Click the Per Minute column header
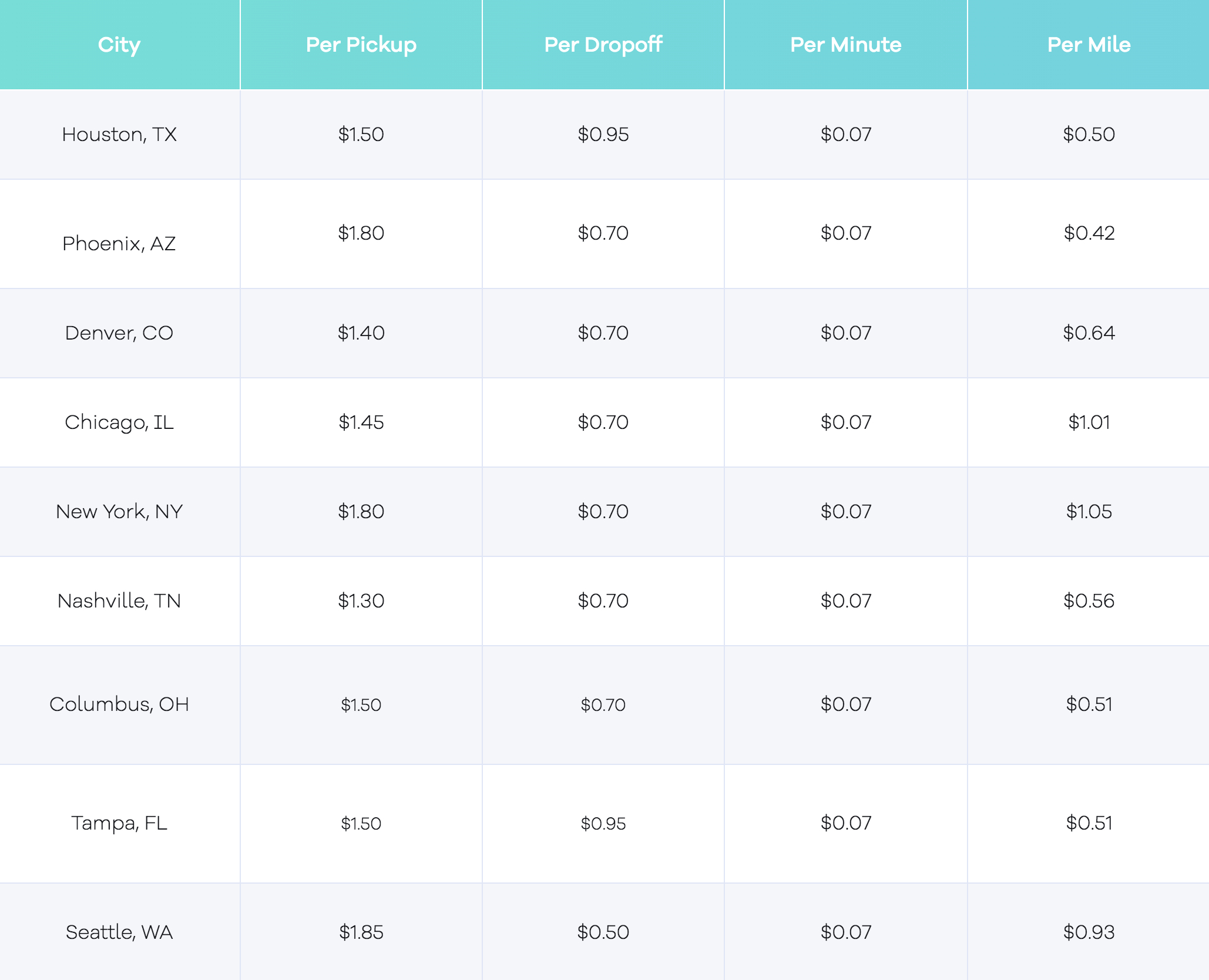Image resolution: width=1209 pixels, height=980 pixels. [x=846, y=45]
